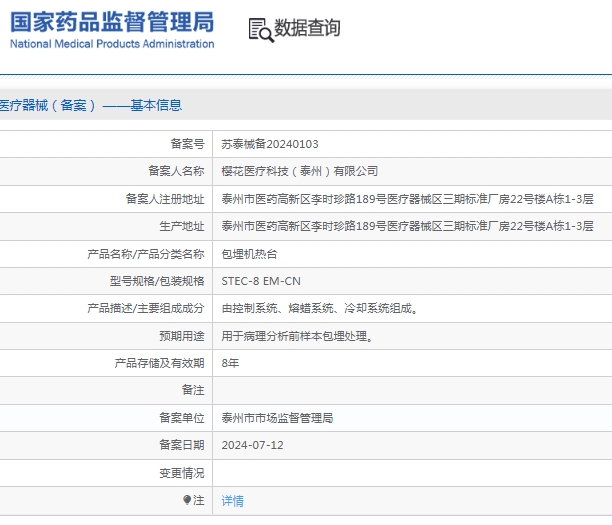612x525 pixels.
Task: Click the 备案人注册地址 label
Action: (165, 199)
